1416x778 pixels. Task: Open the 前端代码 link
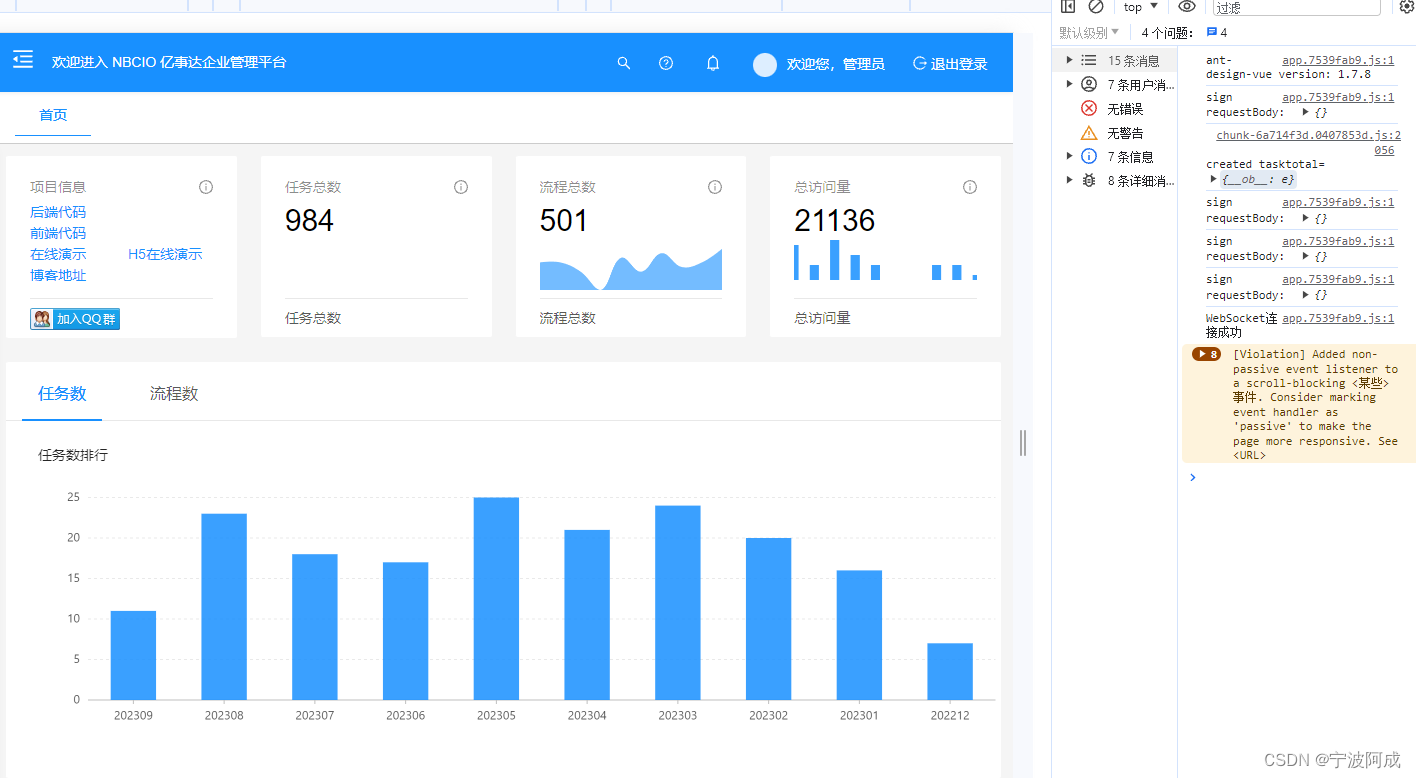(58, 233)
